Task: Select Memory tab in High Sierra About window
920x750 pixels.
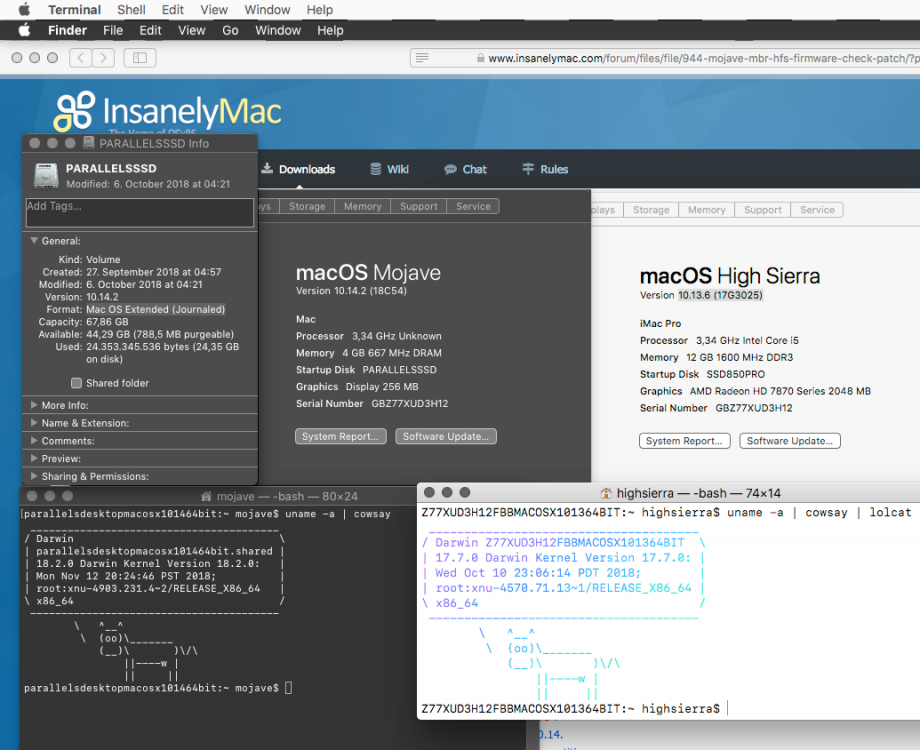Action: (707, 210)
